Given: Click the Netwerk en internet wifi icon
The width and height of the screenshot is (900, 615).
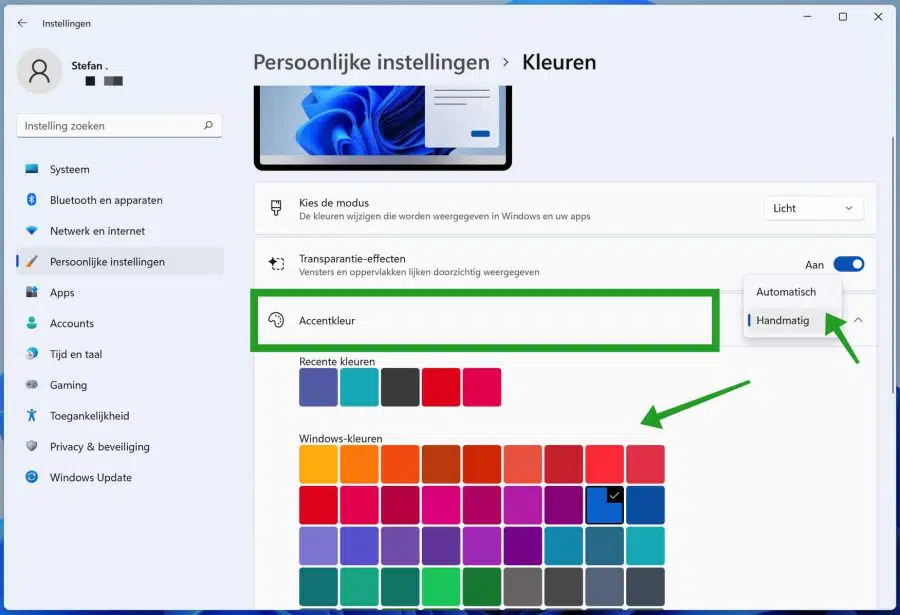Looking at the screenshot, I should (x=32, y=231).
